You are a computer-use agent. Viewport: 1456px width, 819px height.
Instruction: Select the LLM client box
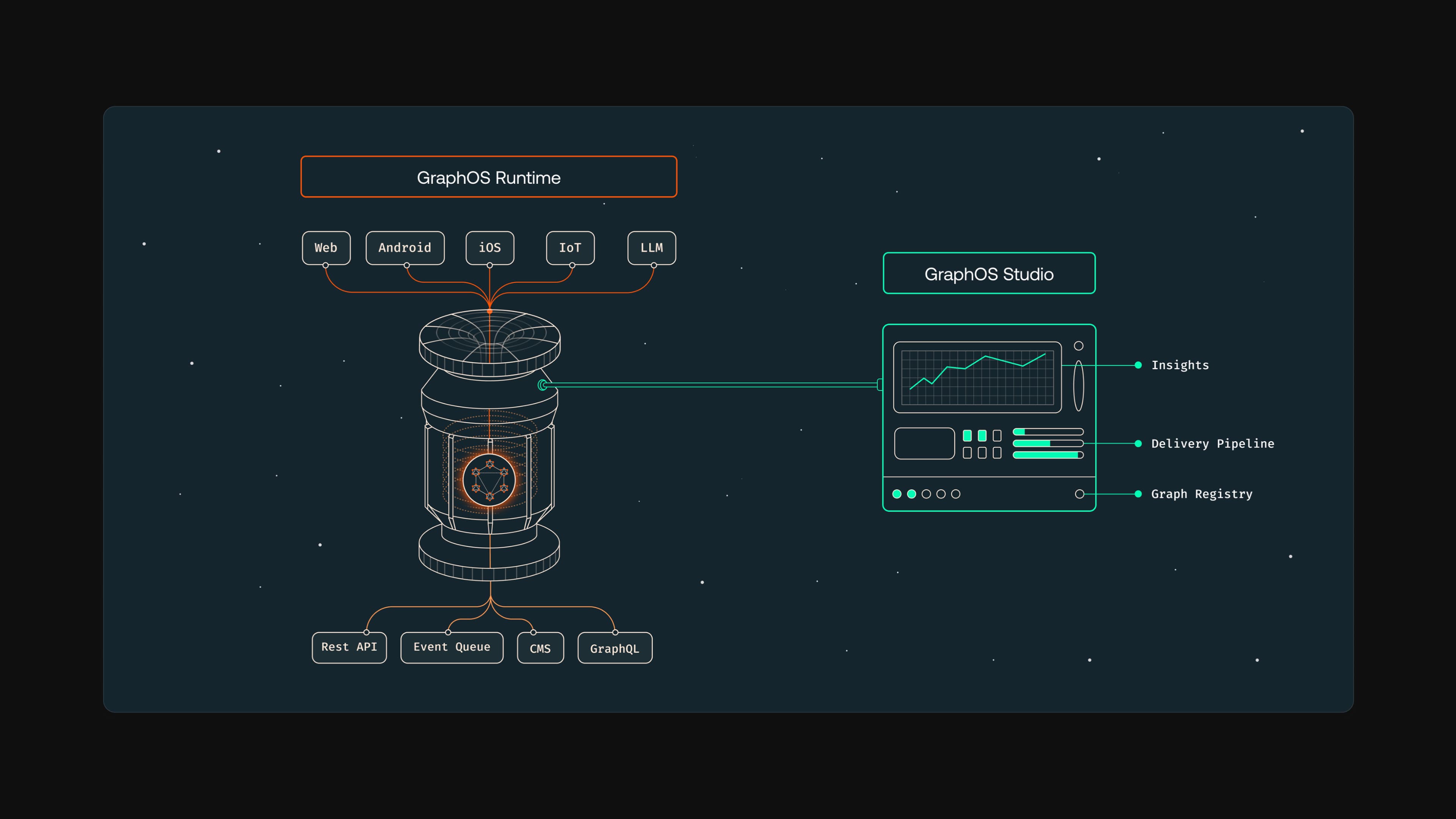[652, 248]
